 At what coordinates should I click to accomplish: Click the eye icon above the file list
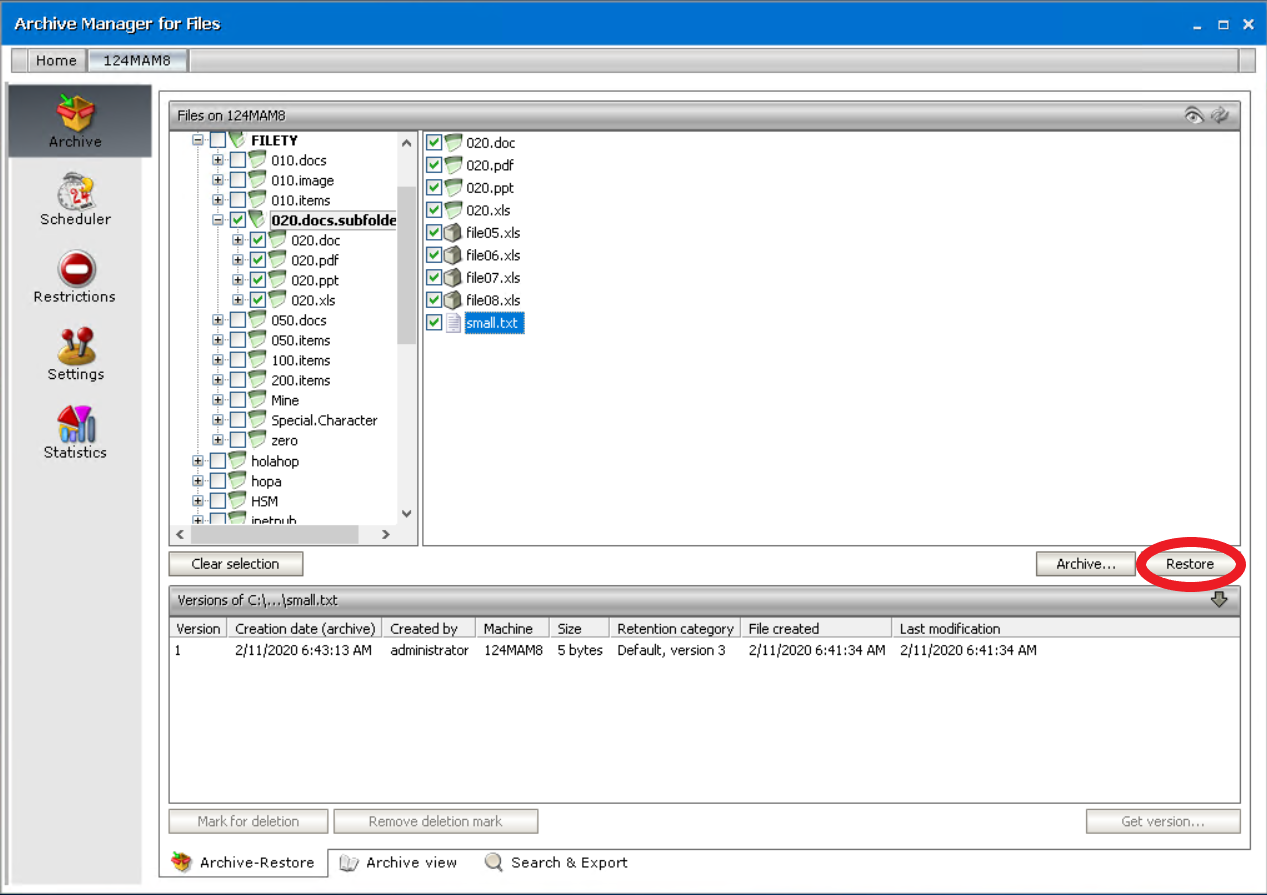(1195, 114)
